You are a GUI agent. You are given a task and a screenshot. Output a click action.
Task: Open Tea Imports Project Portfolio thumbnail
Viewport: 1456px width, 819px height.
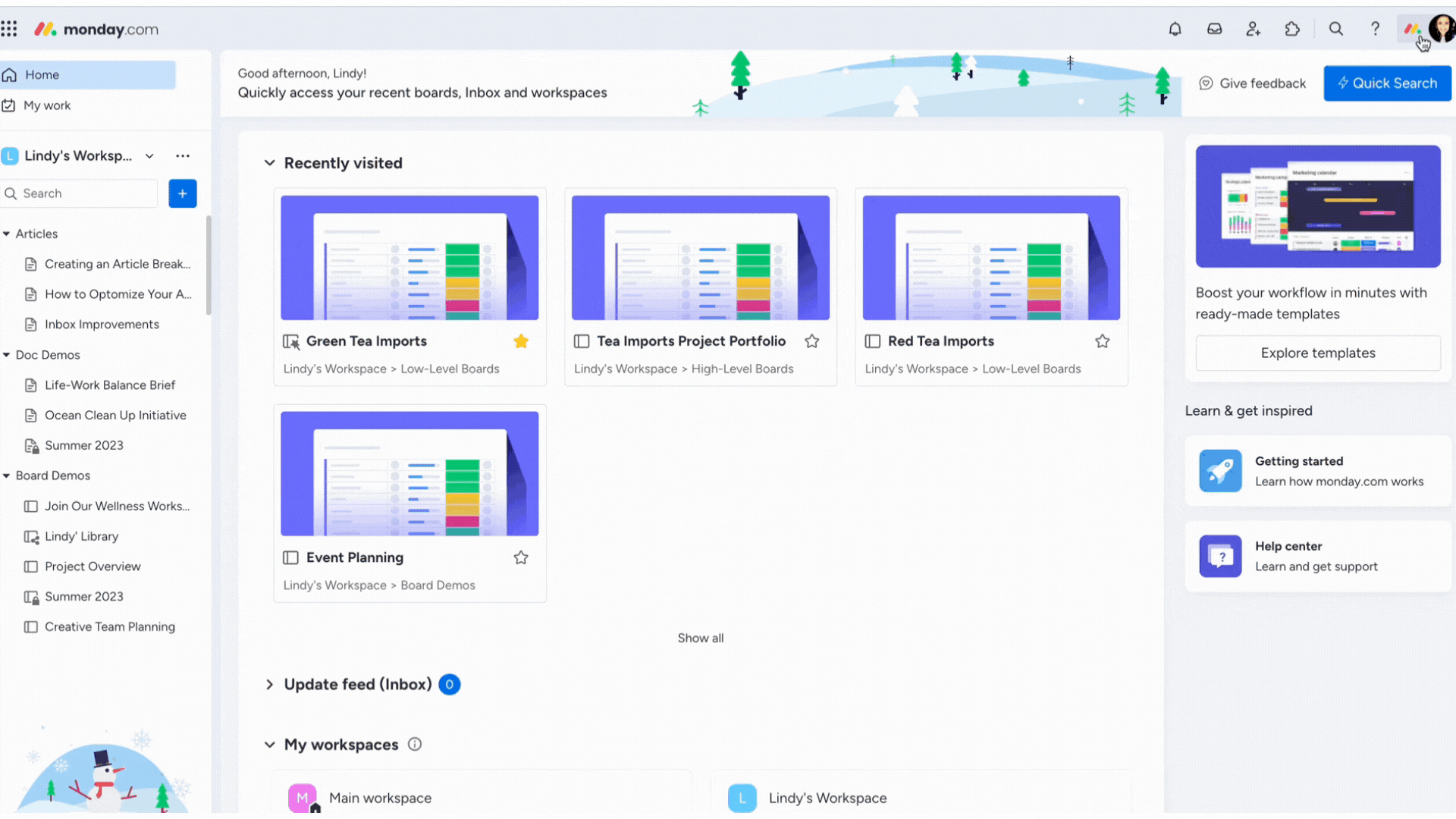pyautogui.click(x=700, y=258)
